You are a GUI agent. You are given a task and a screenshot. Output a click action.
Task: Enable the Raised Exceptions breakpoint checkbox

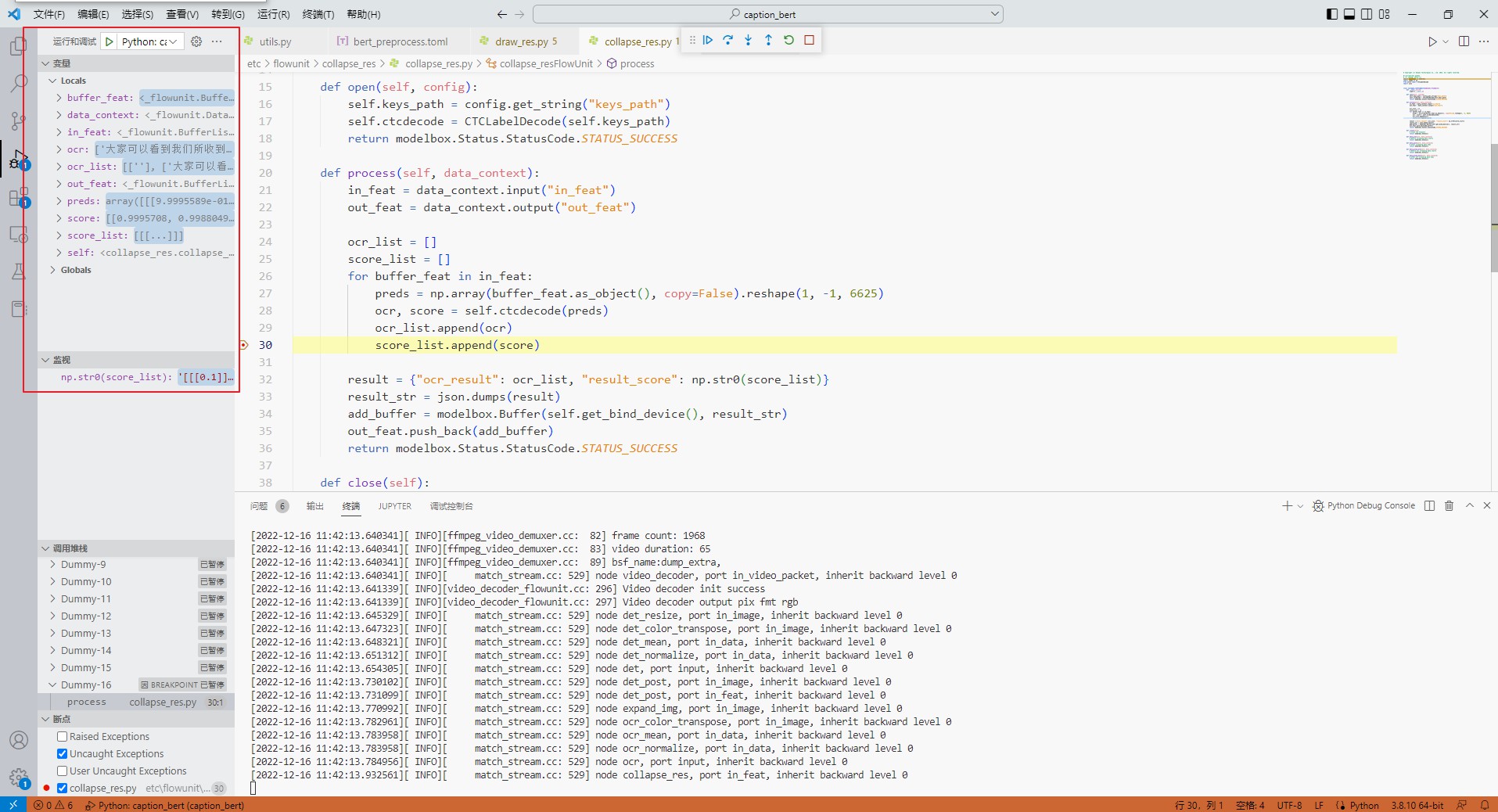coord(63,736)
